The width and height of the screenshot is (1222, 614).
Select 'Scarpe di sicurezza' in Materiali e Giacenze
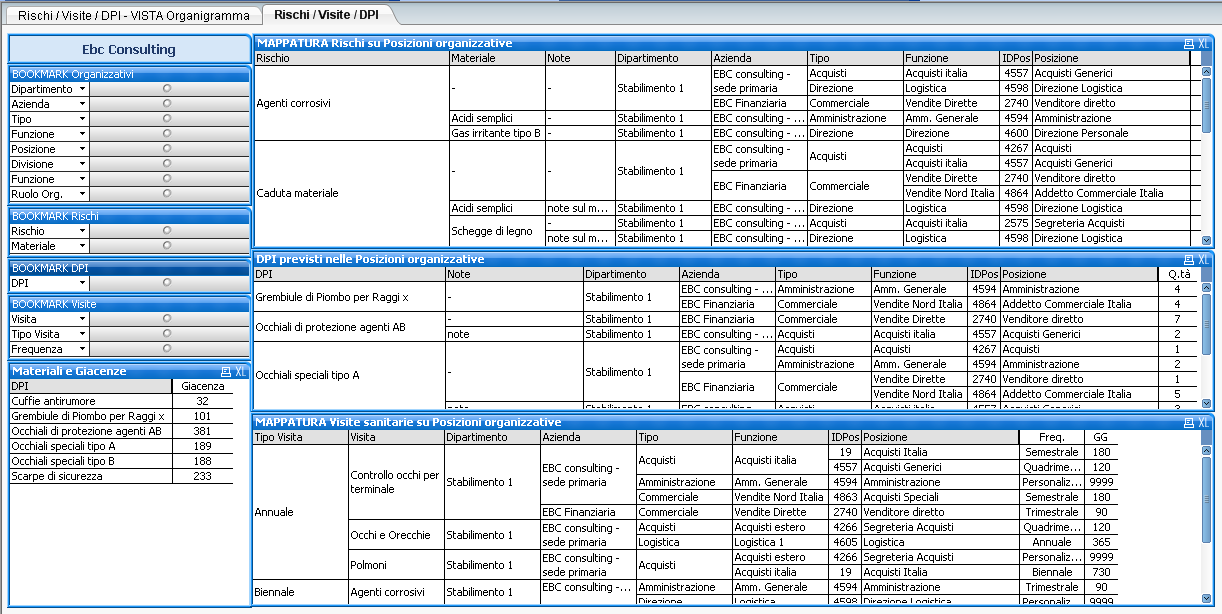[x=90, y=476]
